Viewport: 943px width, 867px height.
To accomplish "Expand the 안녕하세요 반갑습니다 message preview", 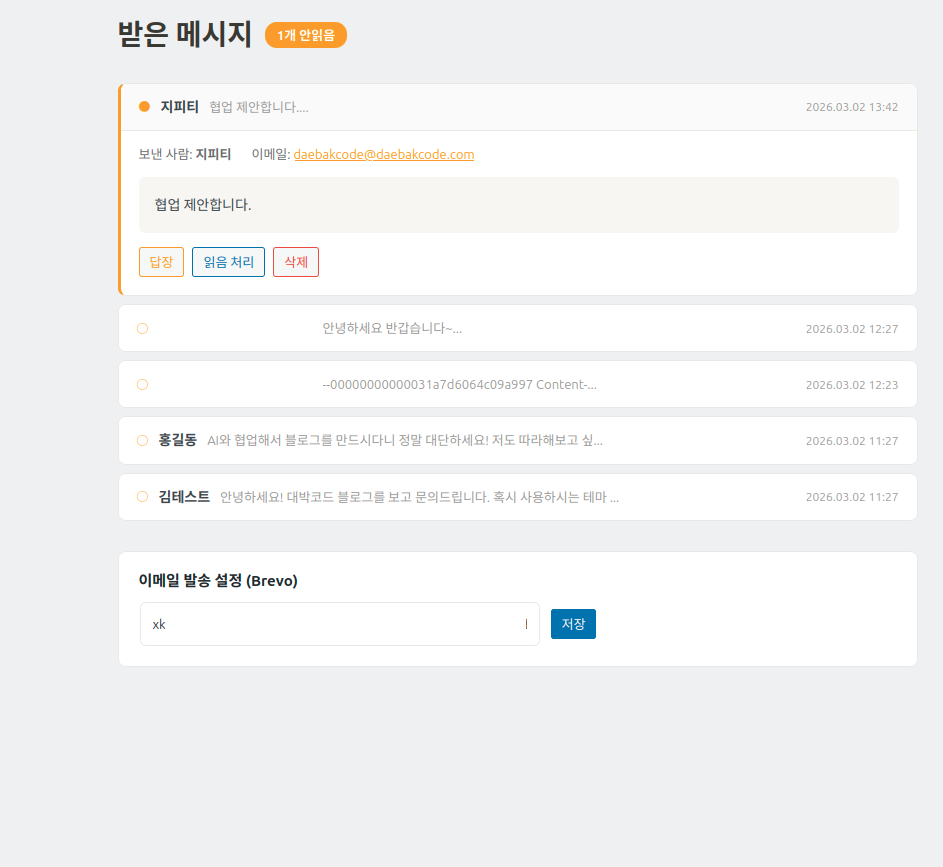I will 392,328.
